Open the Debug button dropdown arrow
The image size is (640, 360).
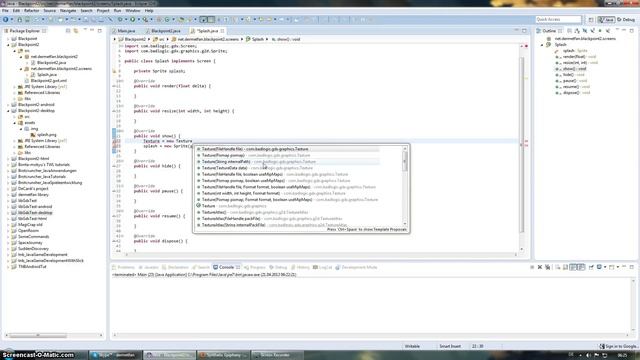125,19
